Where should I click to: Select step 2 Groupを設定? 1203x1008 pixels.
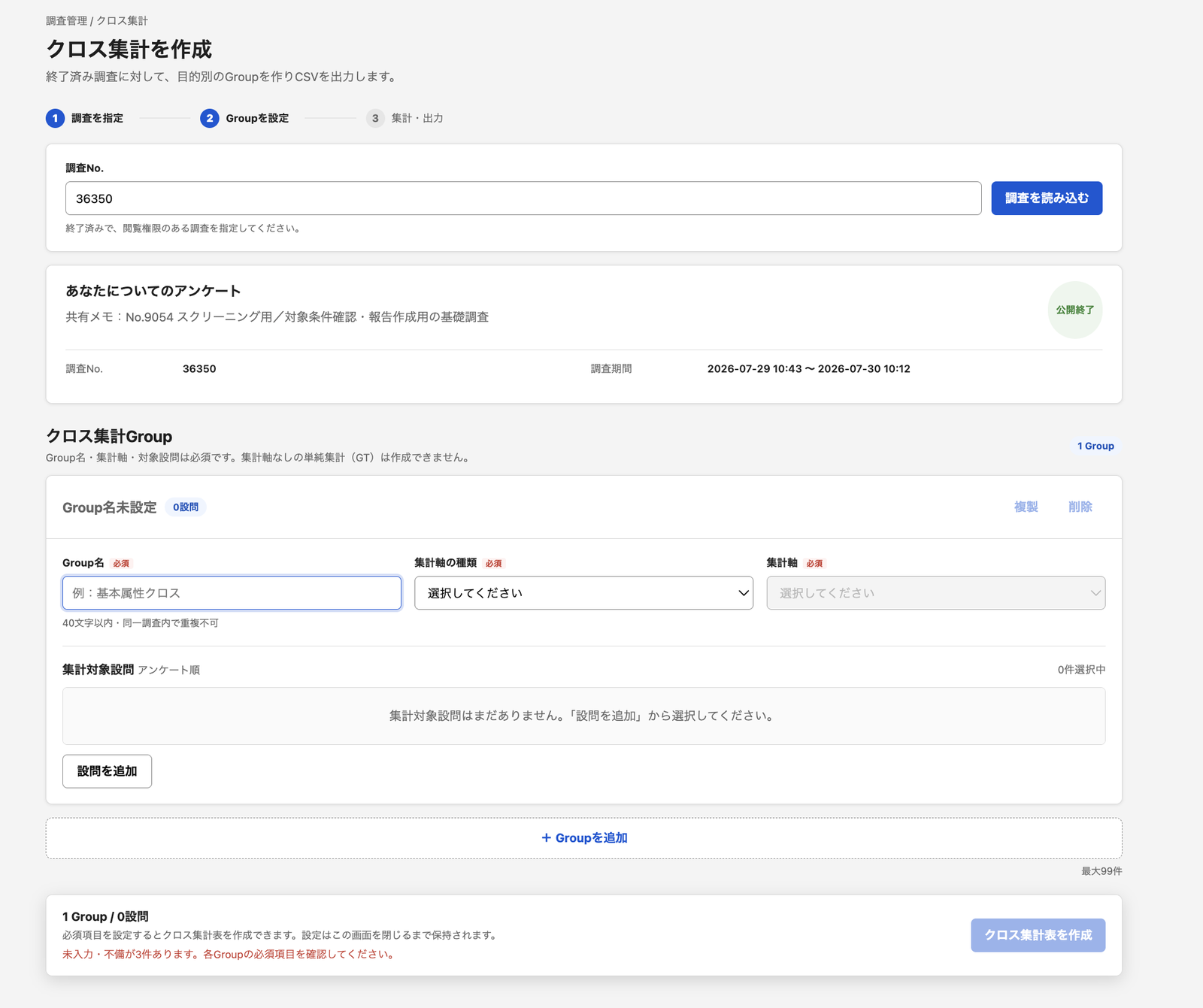point(245,118)
